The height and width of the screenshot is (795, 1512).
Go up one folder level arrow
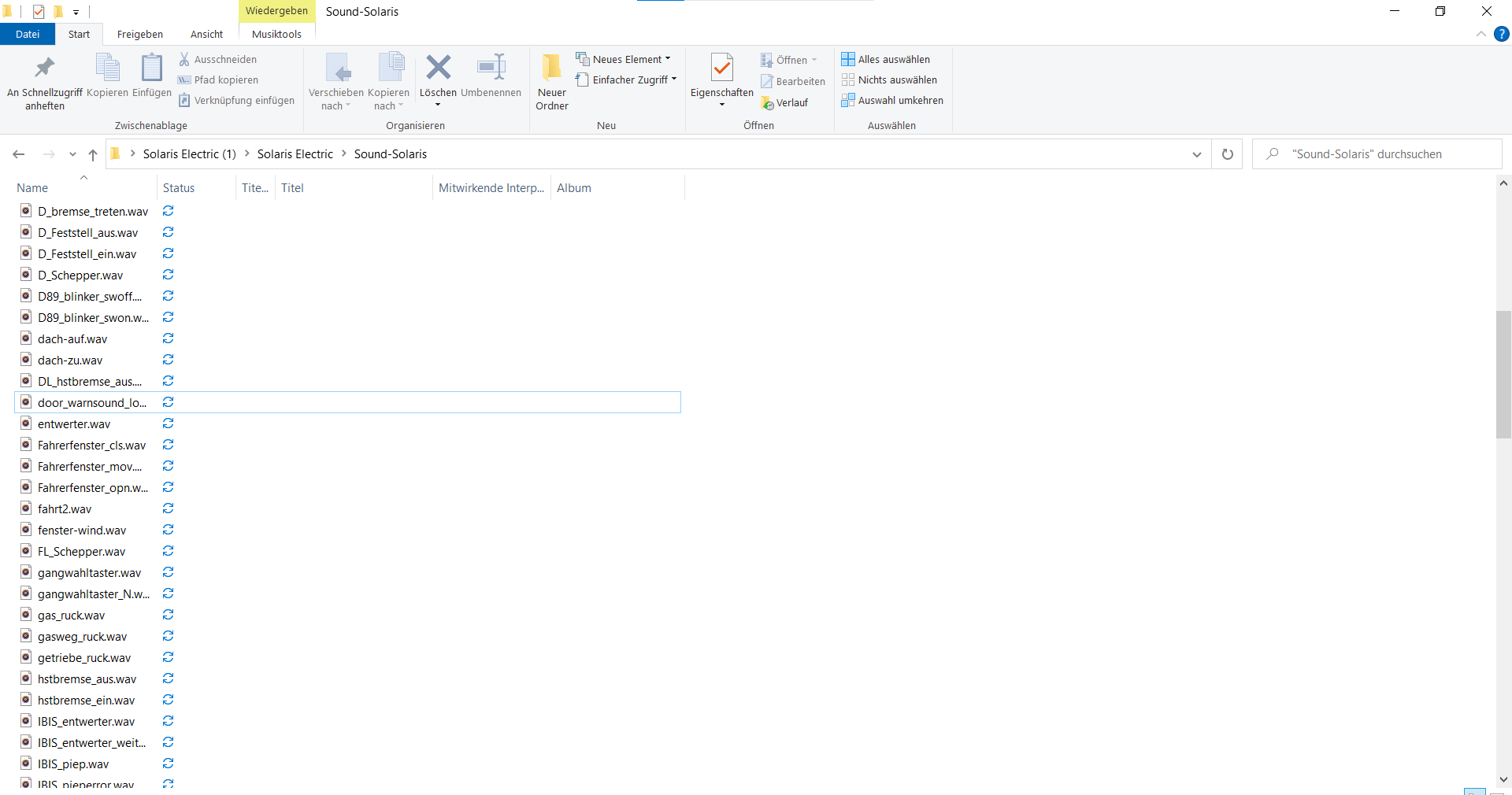93,154
